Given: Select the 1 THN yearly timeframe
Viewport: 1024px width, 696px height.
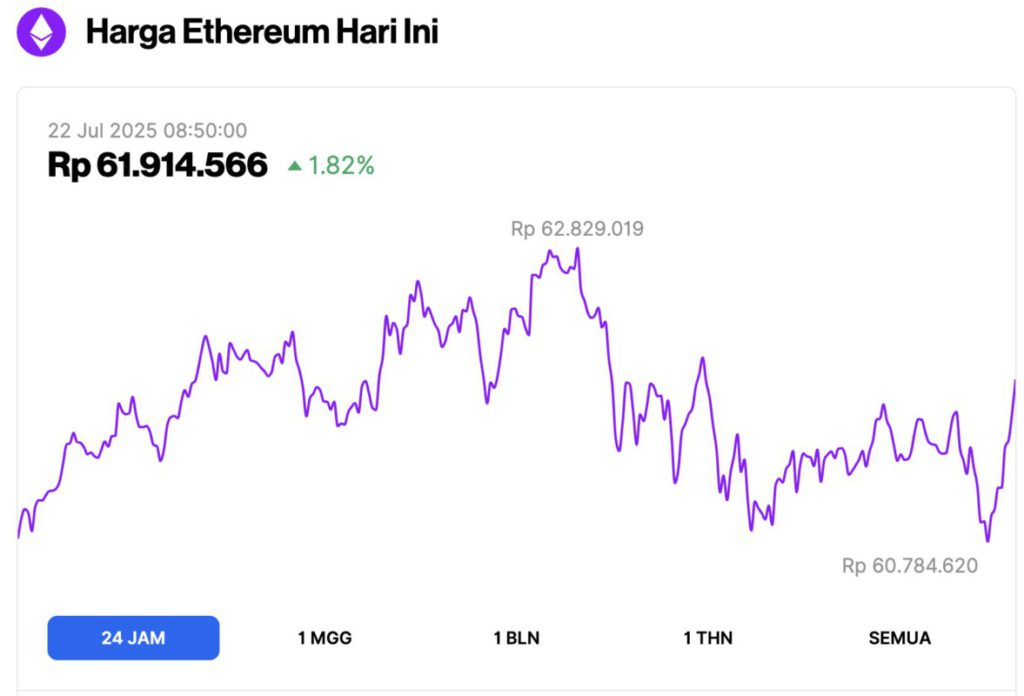Looking at the screenshot, I should (x=707, y=637).
